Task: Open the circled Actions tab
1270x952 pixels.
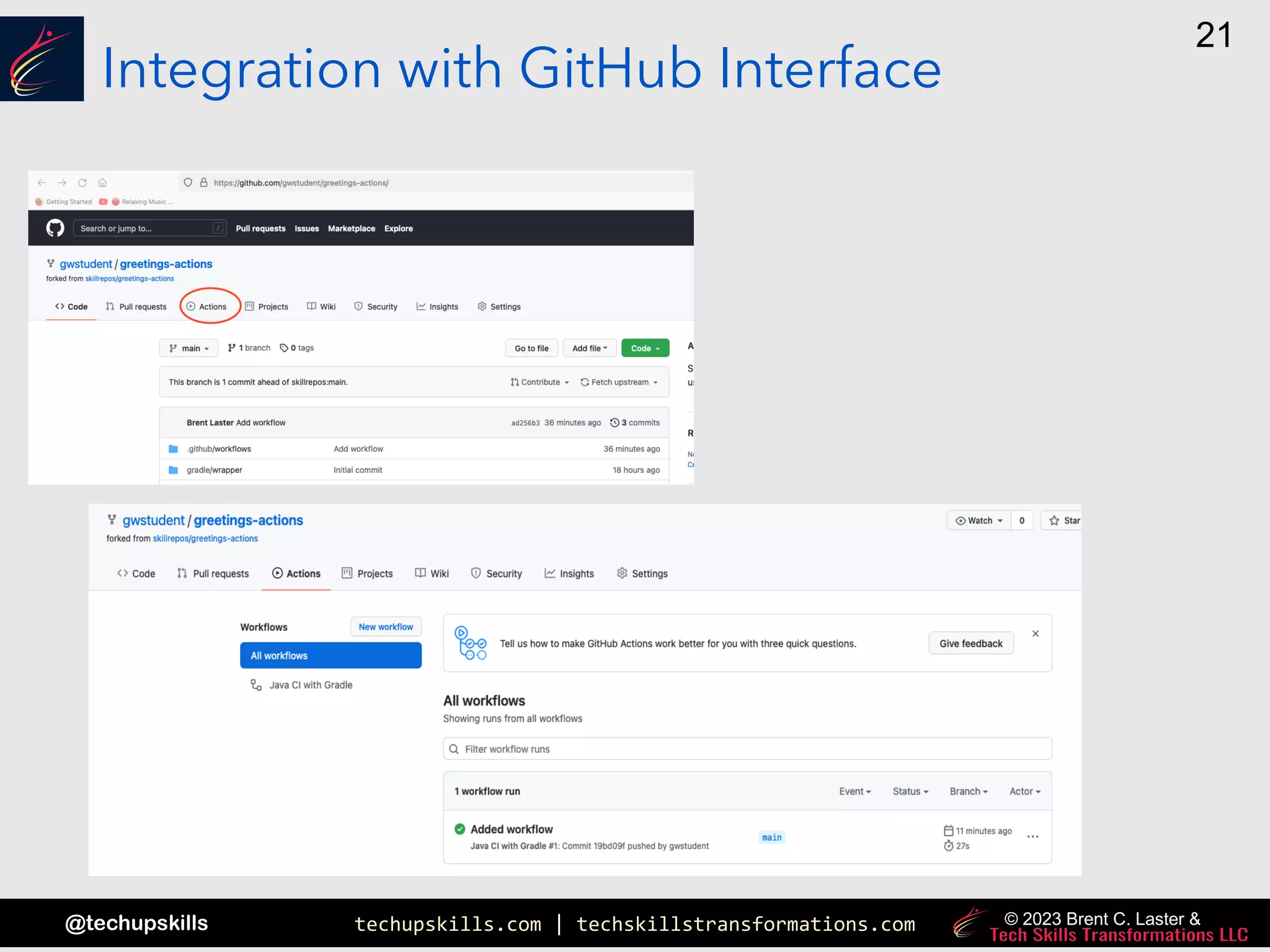Action: 209,307
